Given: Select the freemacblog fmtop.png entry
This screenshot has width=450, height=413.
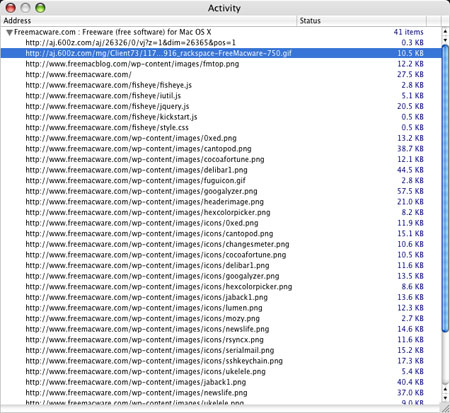Looking at the screenshot, I should (221, 64).
